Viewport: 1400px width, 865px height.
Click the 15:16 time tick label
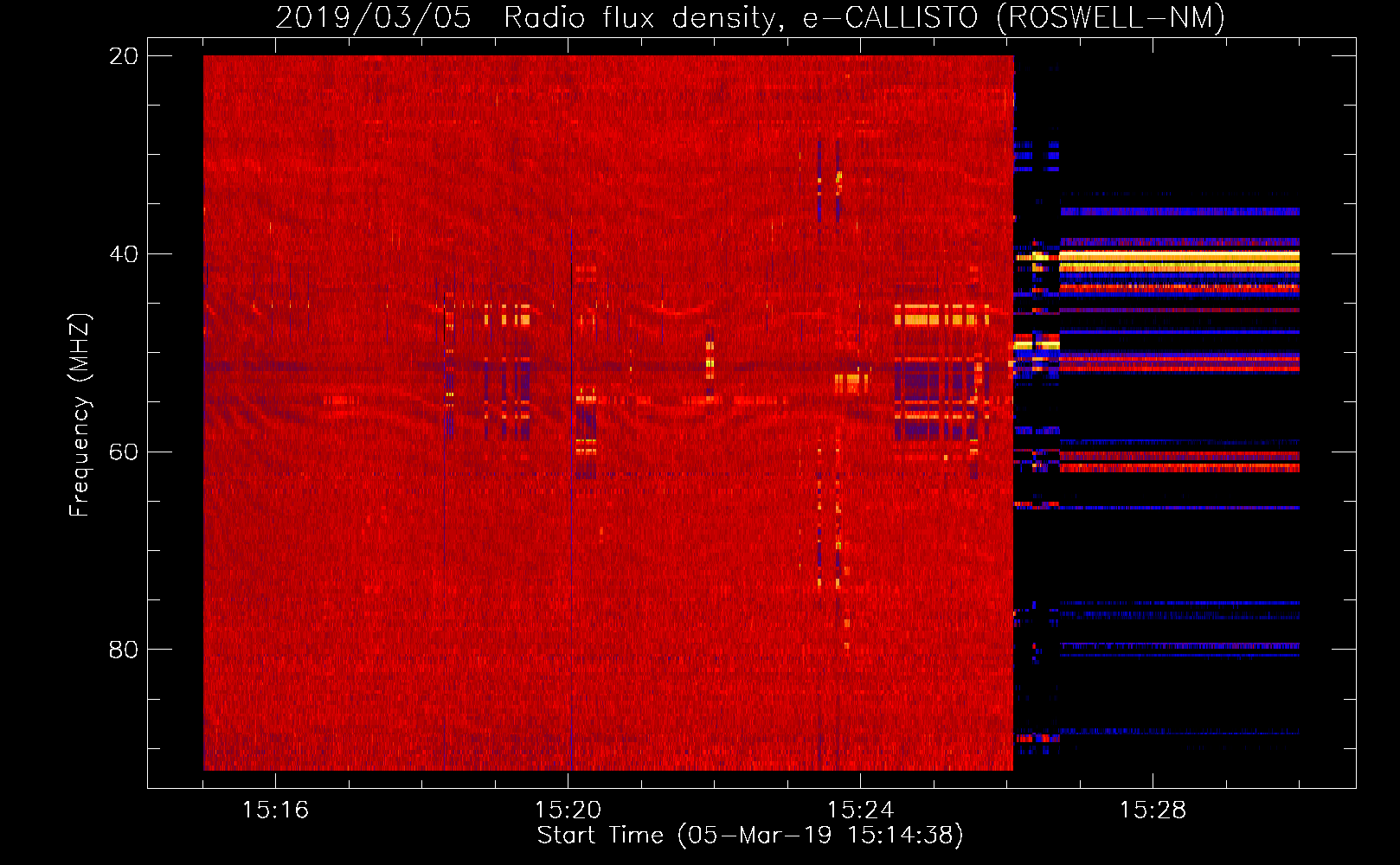pos(275,810)
